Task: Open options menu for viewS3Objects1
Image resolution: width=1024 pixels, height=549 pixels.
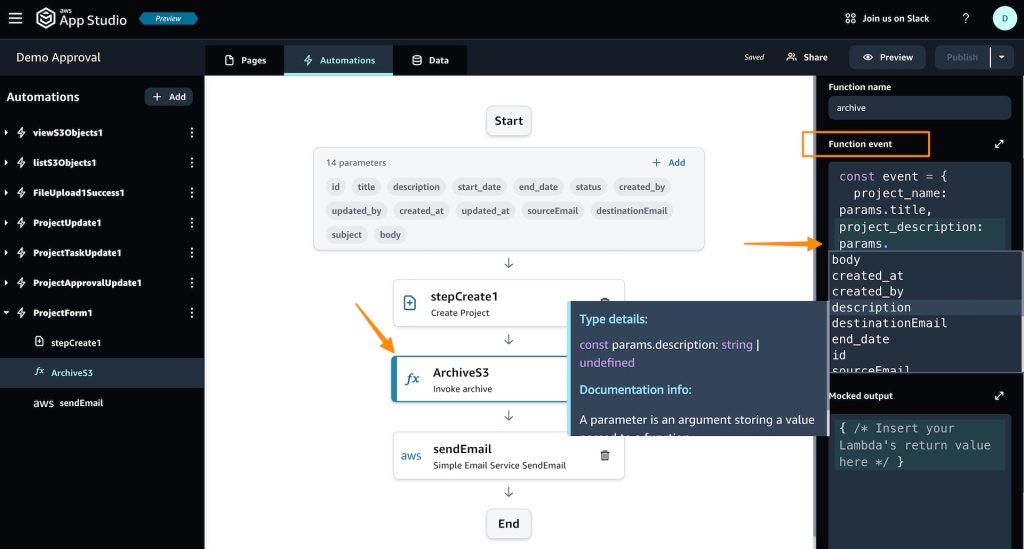Action: coord(192,132)
